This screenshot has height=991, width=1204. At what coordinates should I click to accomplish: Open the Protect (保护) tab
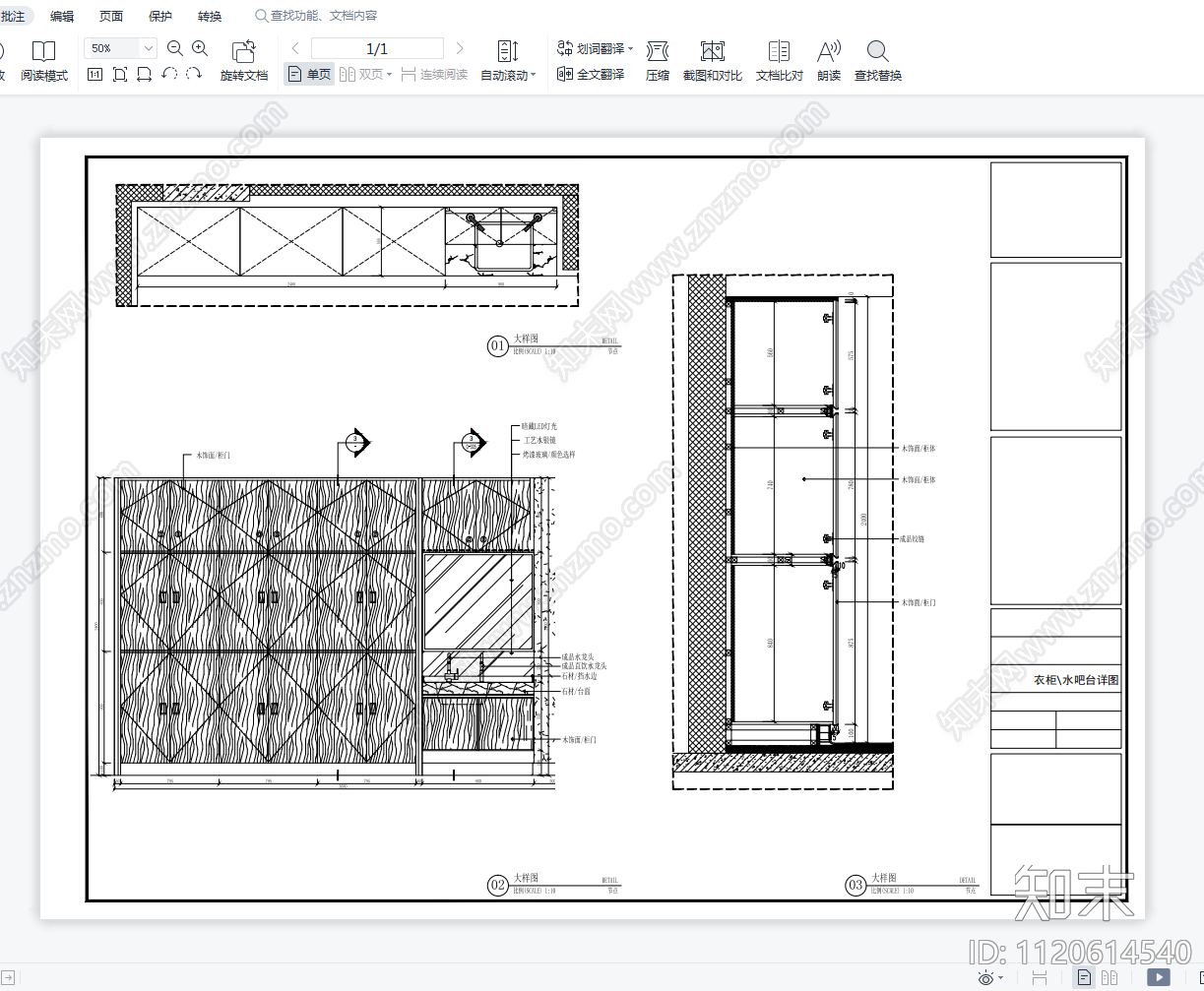(160, 16)
